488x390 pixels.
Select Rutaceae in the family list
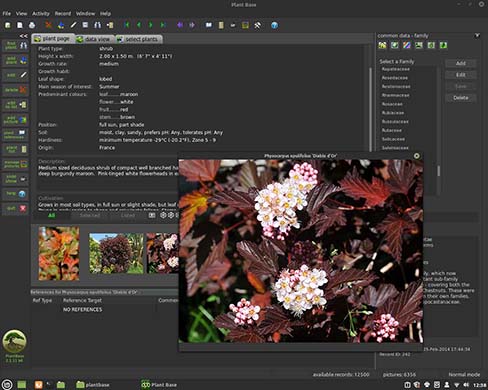click(x=392, y=130)
